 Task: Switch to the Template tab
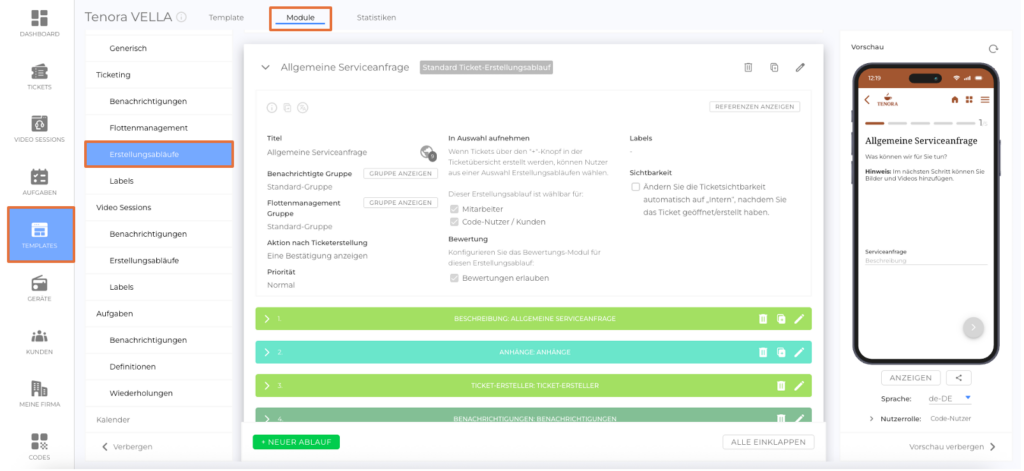[225, 18]
